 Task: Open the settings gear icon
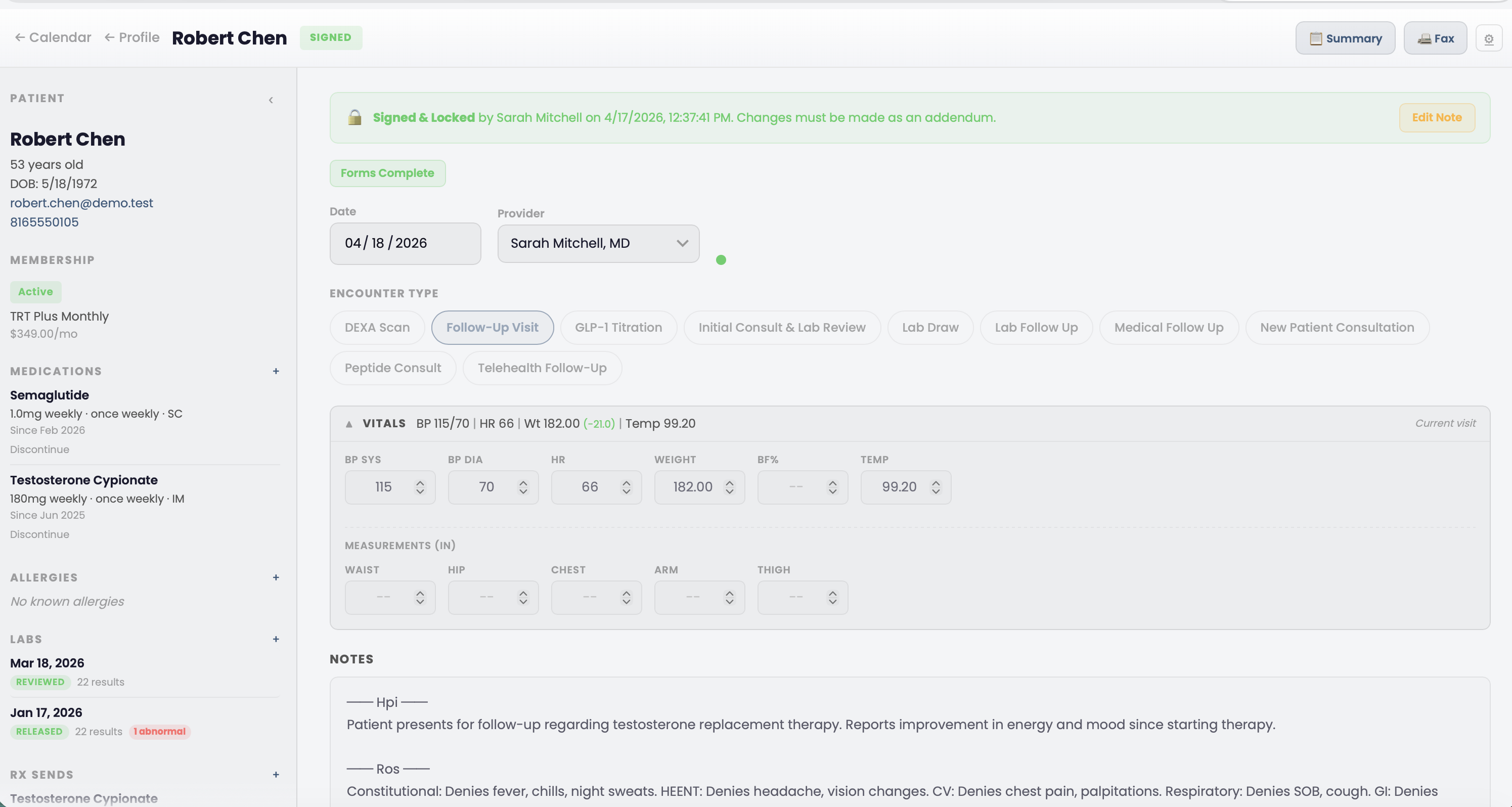click(1489, 38)
